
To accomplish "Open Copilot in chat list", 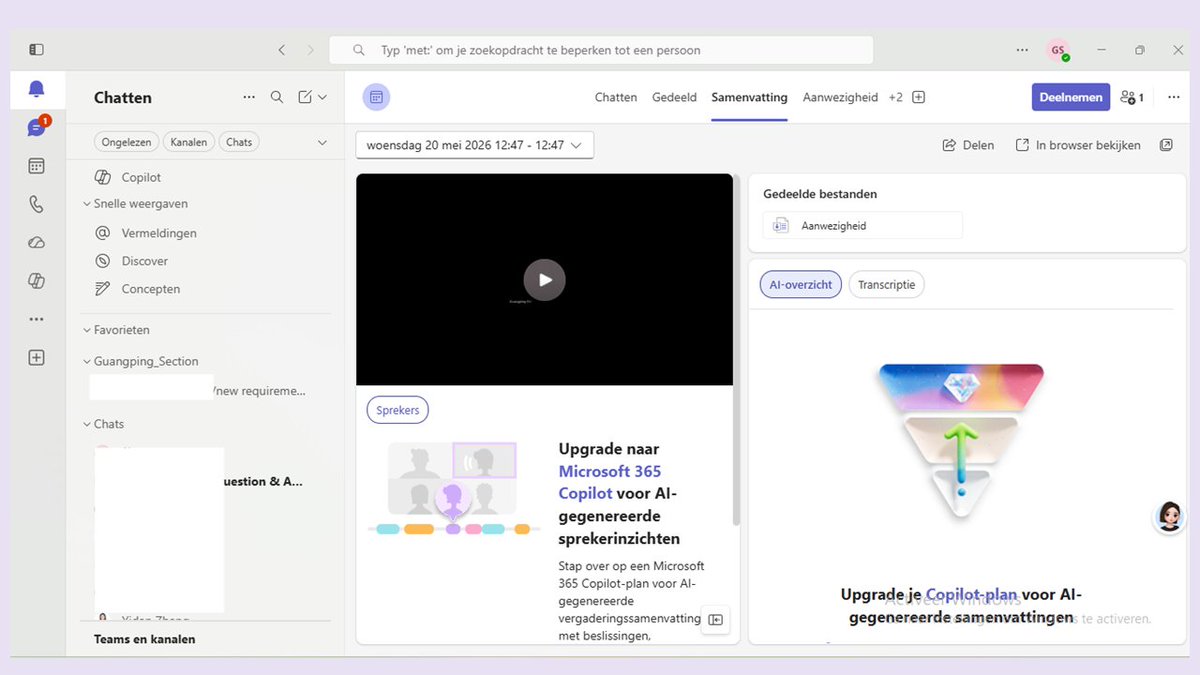I will coord(140,177).
